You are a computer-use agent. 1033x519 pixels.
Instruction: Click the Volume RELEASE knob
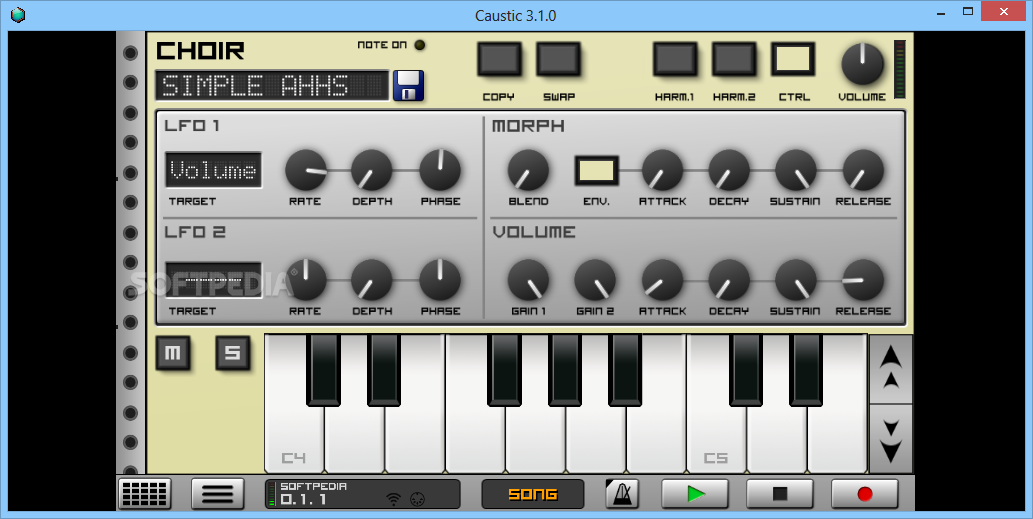[x=863, y=279]
